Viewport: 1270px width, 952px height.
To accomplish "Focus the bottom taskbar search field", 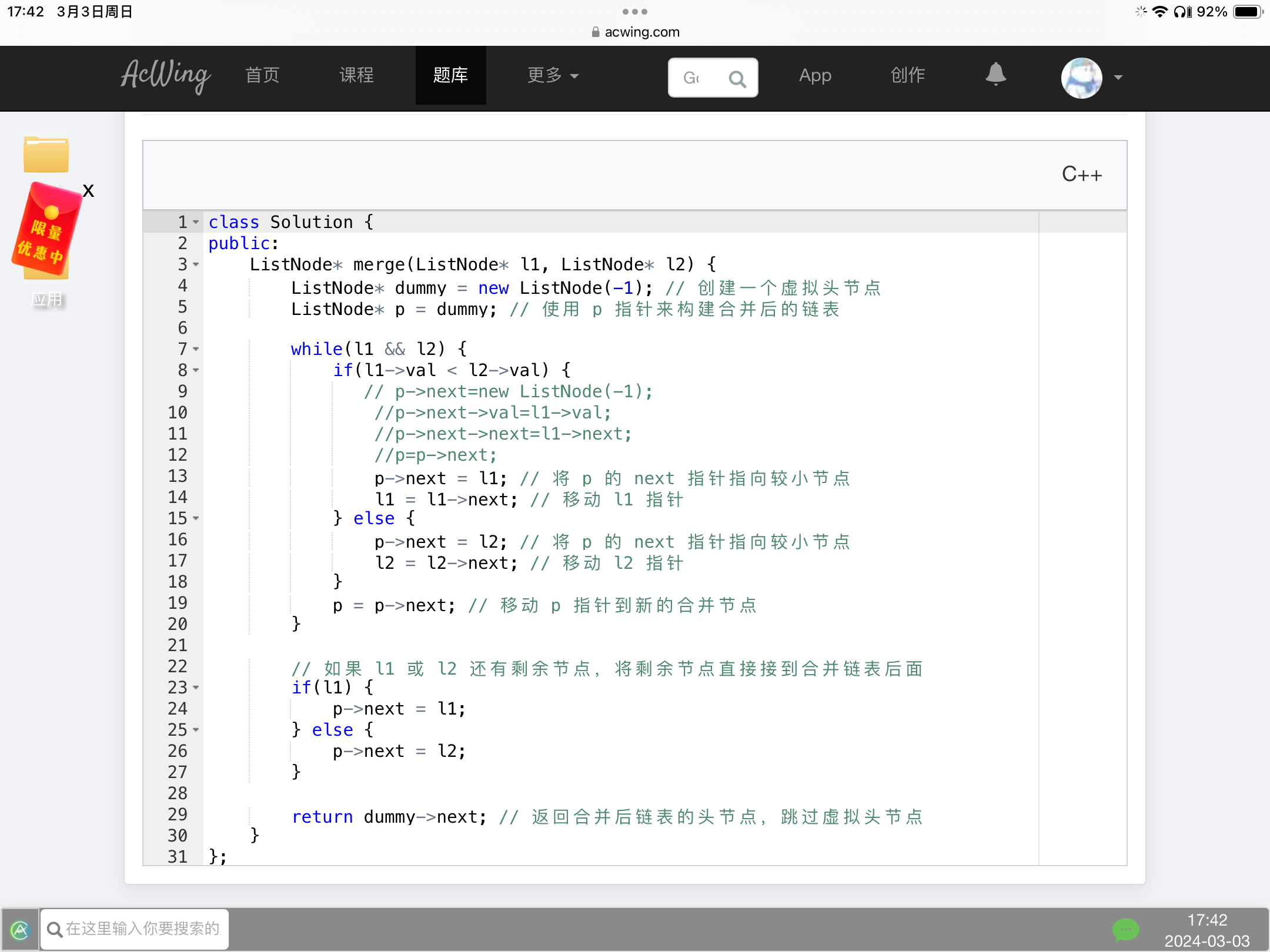I will tap(141, 929).
